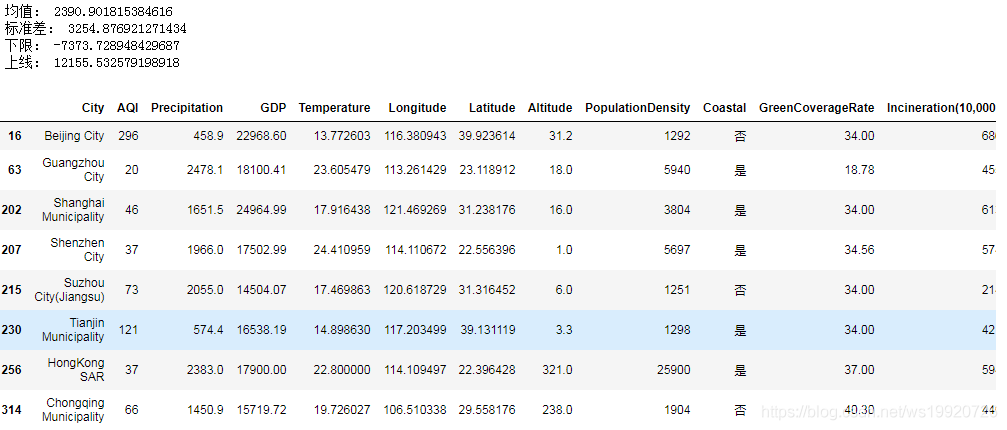The height and width of the screenshot is (430, 1007).
Task: Click population density value 5940
Action: [x=678, y=170]
